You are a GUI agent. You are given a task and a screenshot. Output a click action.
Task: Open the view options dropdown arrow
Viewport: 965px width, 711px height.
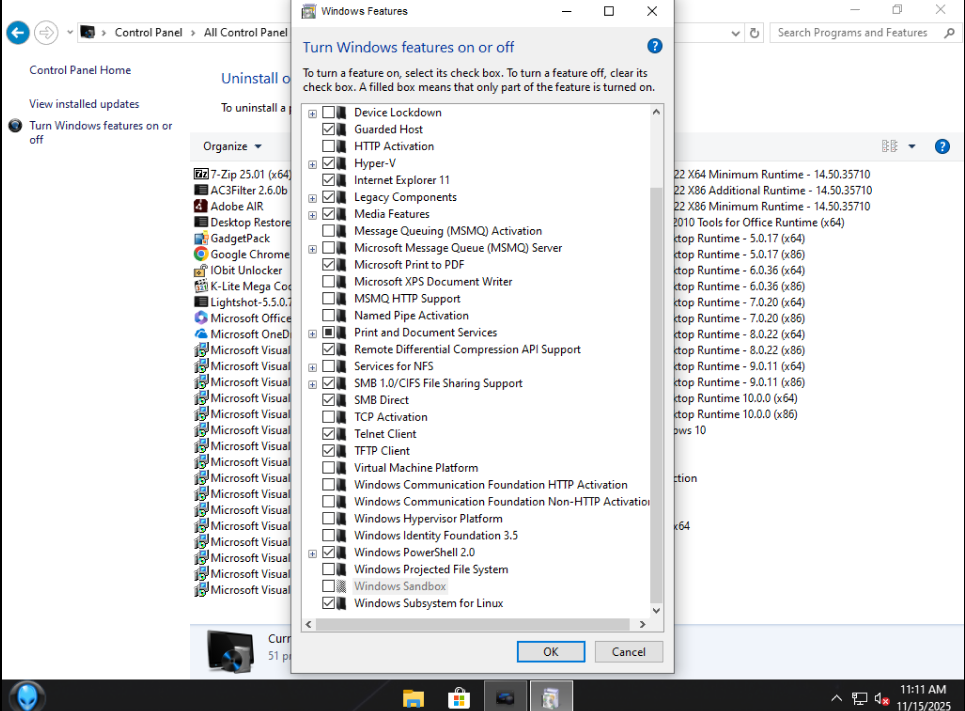click(912, 147)
